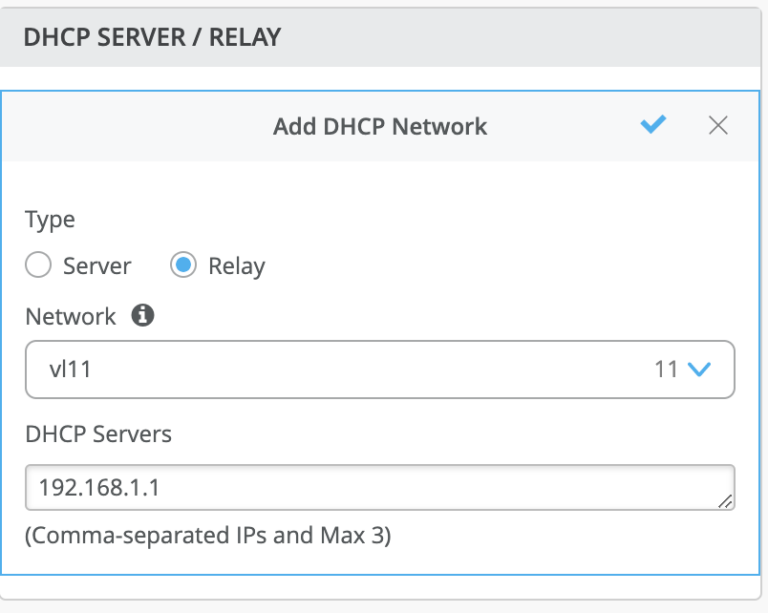Screen dimensions: 768x613
Task: Click the VLAN ID 11 in Network selector
Action: click(x=666, y=369)
